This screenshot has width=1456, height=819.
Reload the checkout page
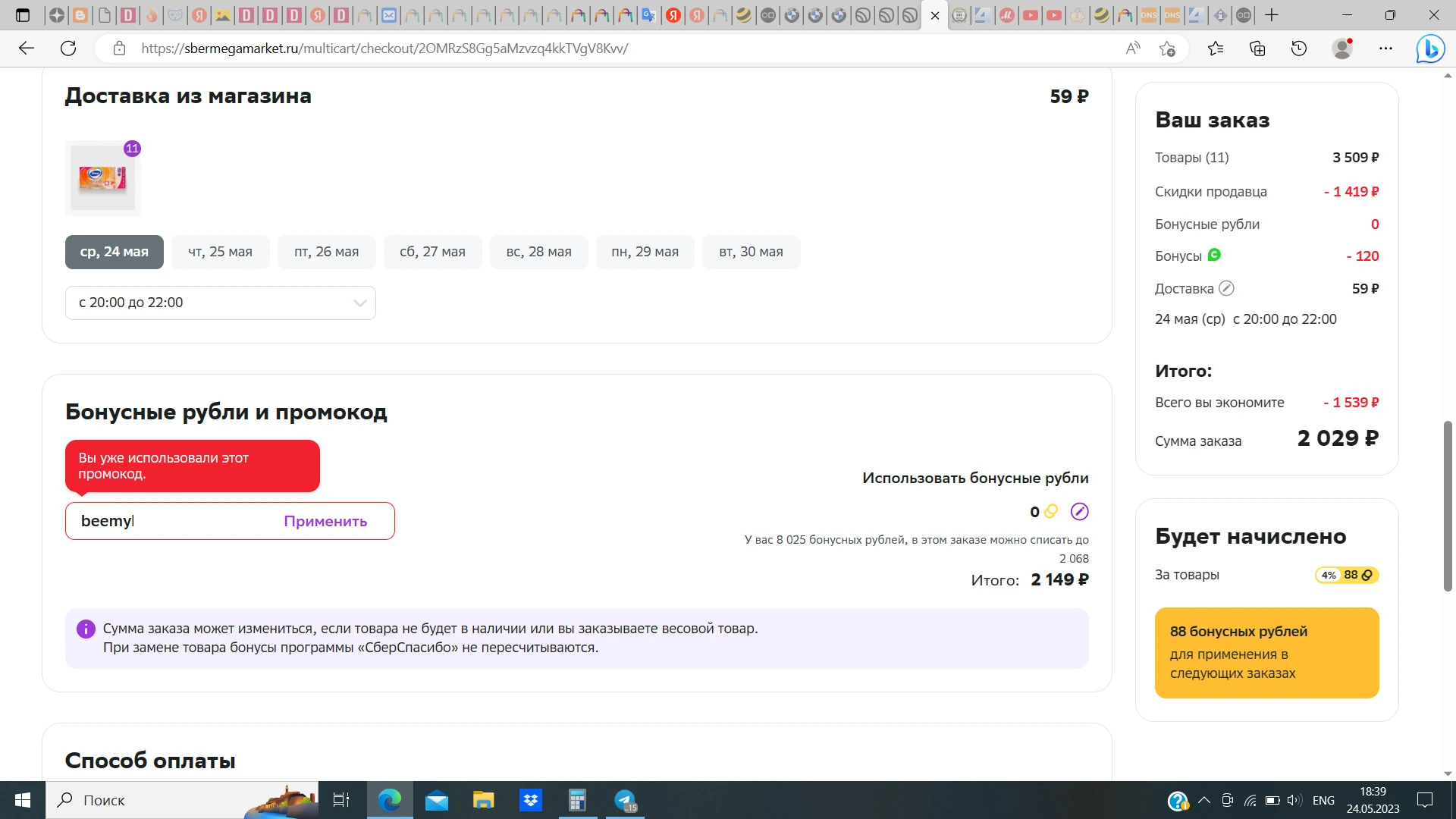pyautogui.click(x=68, y=49)
